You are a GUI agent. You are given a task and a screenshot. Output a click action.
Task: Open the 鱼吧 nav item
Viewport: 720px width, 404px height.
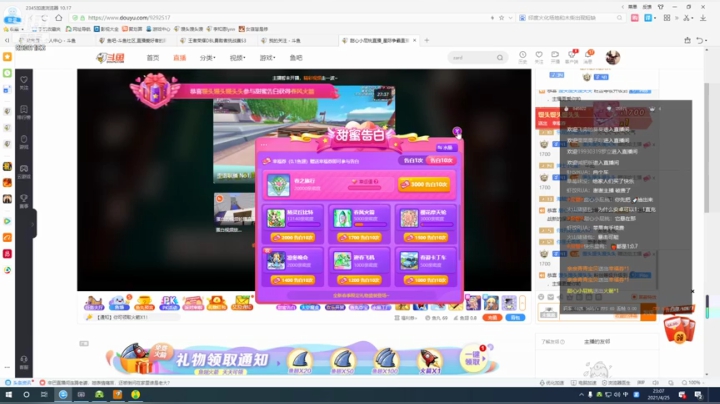[296, 58]
